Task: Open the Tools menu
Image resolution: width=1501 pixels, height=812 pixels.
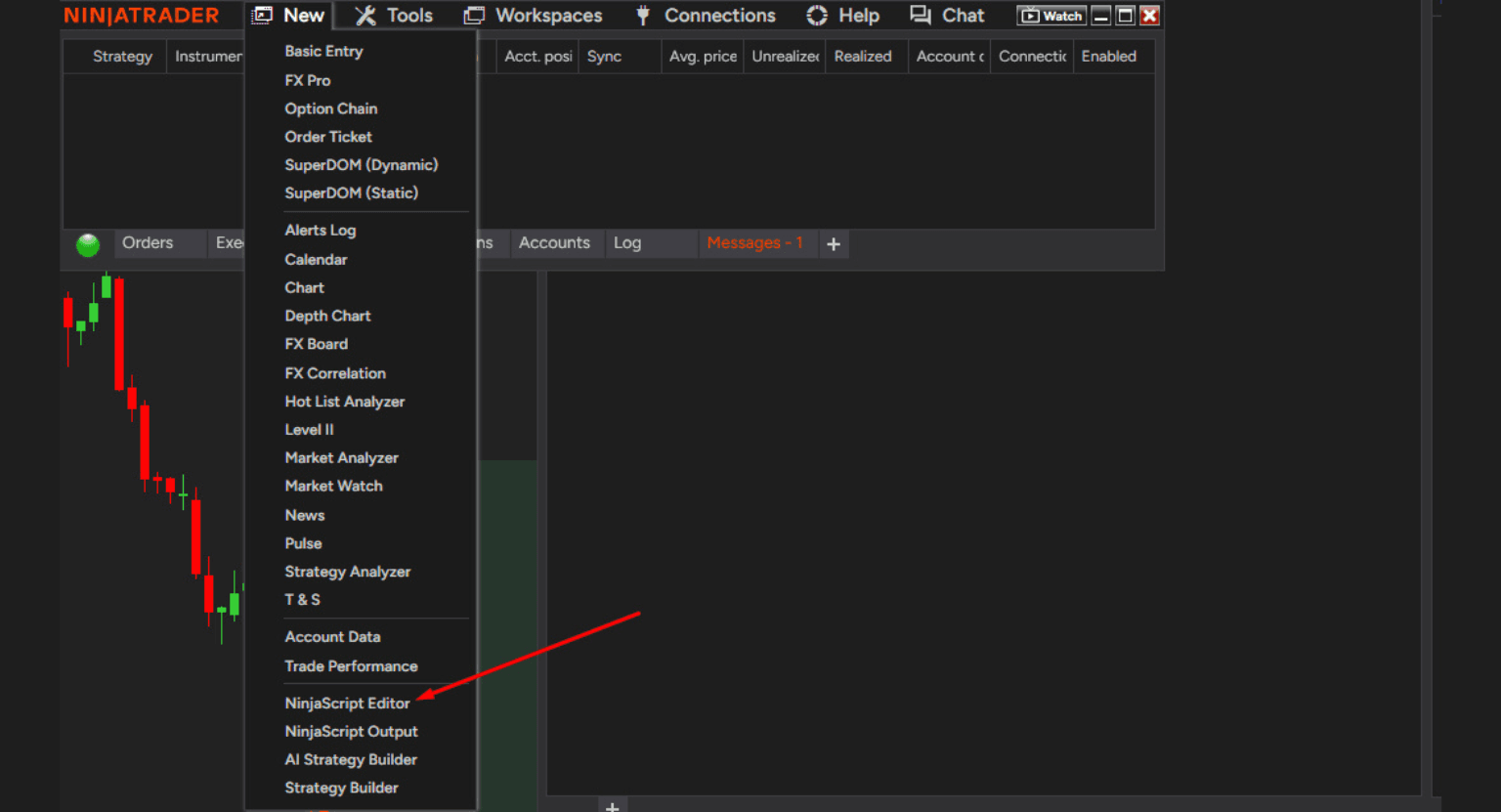Action: pyautogui.click(x=394, y=16)
